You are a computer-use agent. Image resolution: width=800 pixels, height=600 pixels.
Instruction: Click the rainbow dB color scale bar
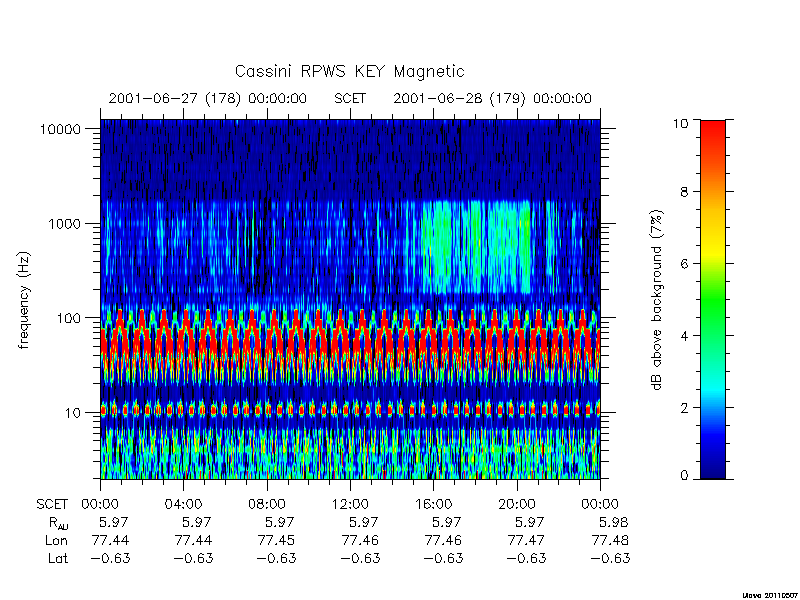click(x=713, y=299)
